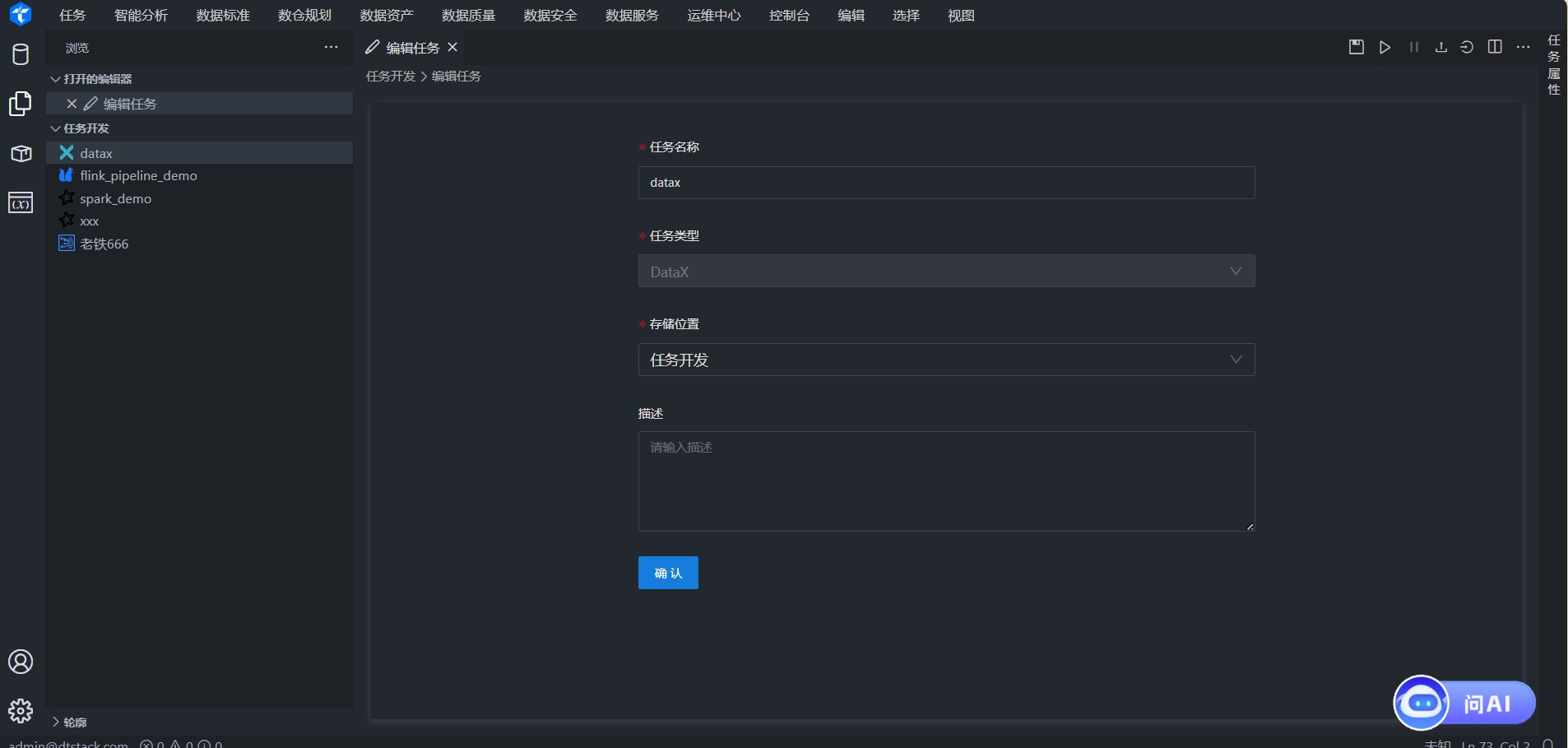This screenshot has width=1568, height=748.
Task: Open the 数据资产 menu
Action: [387, 15]
